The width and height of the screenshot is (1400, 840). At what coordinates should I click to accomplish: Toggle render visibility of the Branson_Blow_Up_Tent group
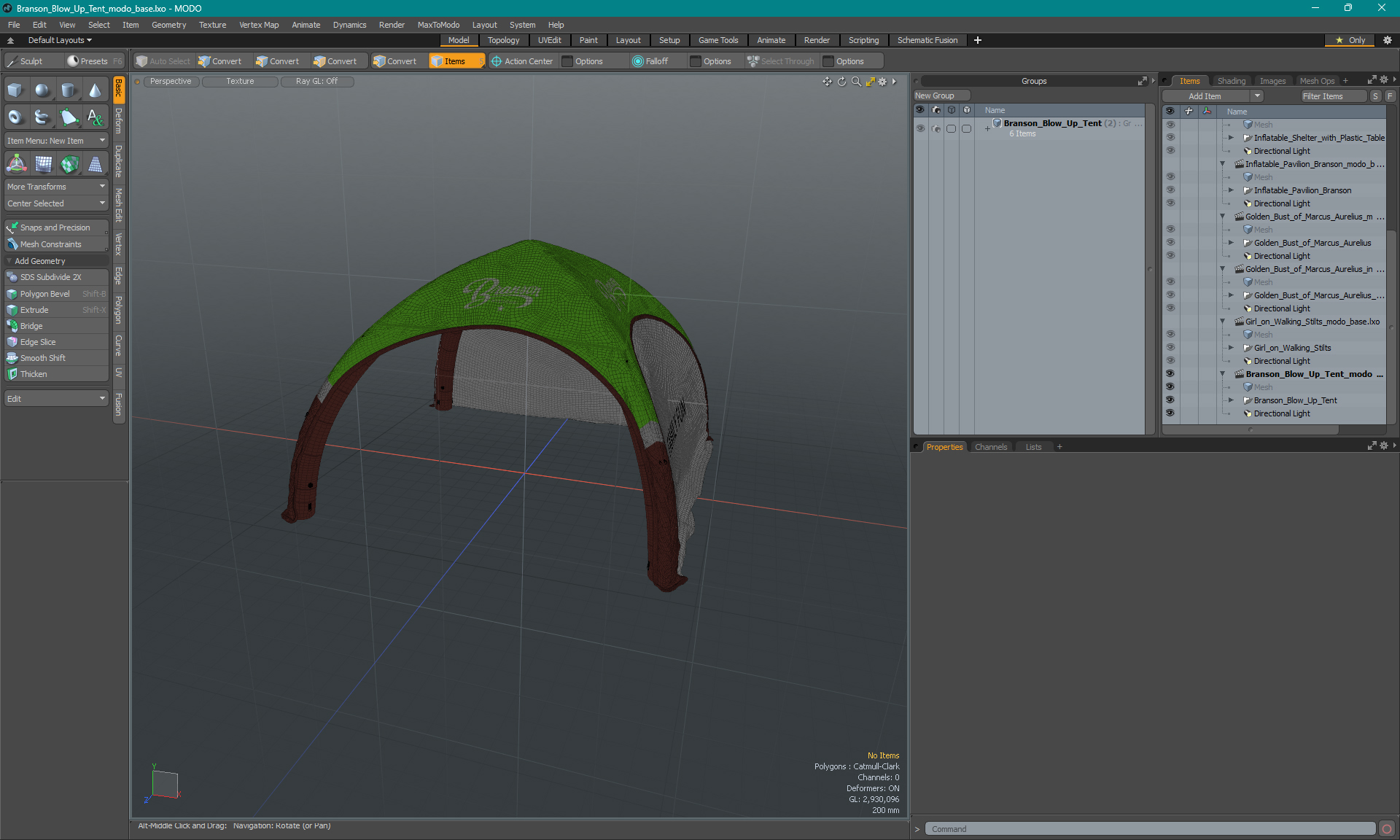pyautogui.click(x=936, y=128)
